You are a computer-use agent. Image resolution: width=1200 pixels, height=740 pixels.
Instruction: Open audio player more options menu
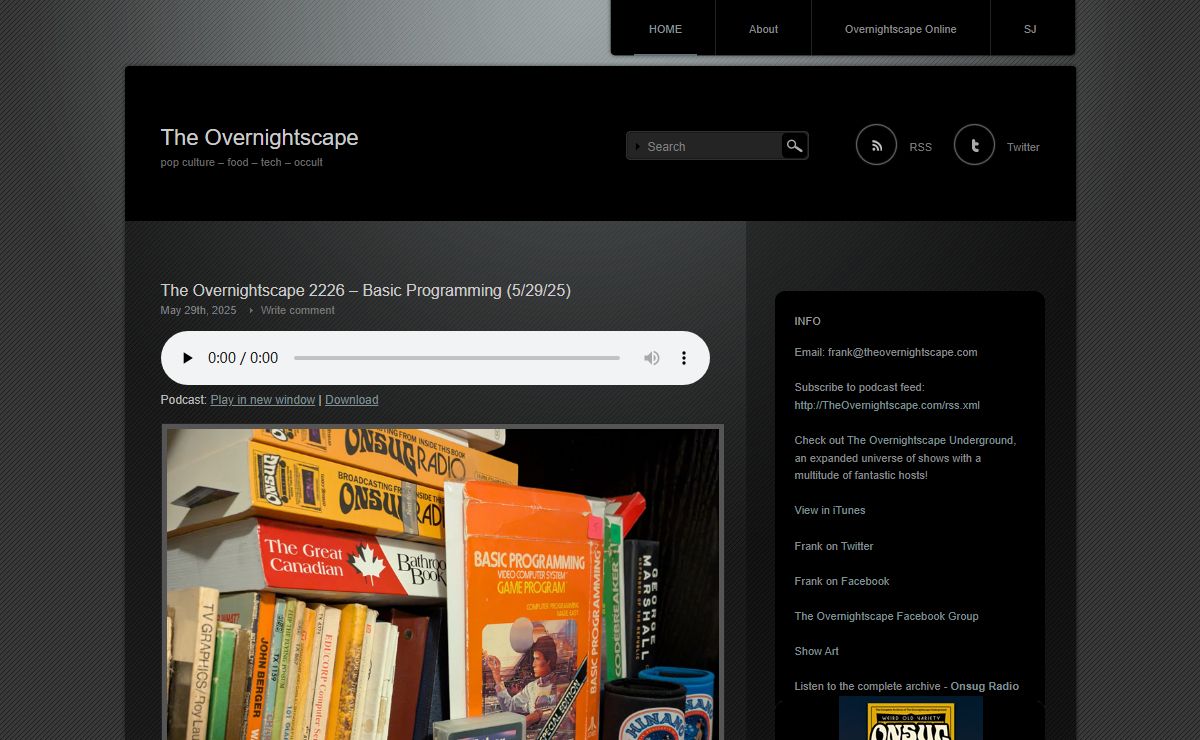pyautogui.click(x=684, y=358)
